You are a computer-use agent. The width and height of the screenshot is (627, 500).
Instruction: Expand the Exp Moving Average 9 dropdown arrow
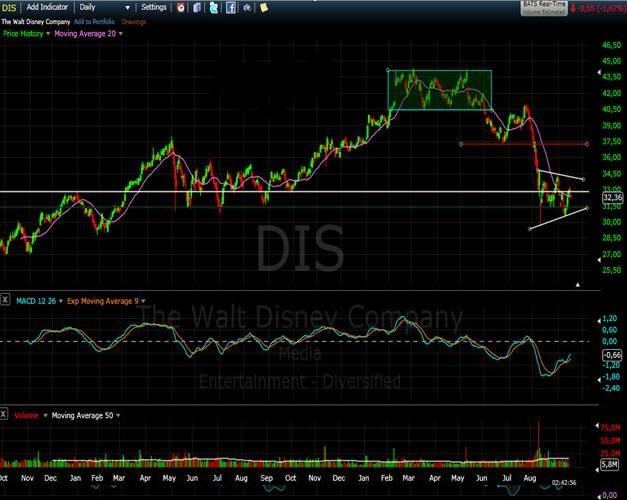pyautogui.click(x=143, y=301)
